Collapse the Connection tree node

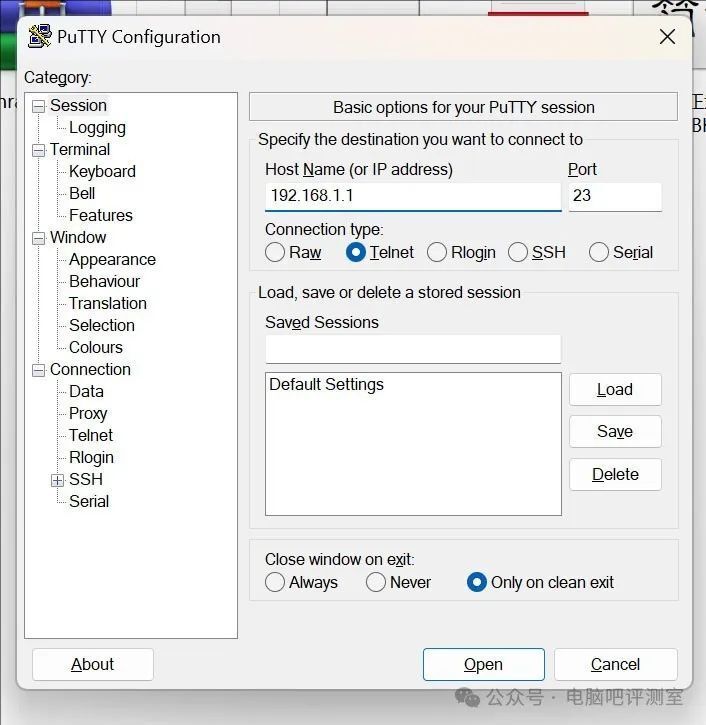pos(39,370)
